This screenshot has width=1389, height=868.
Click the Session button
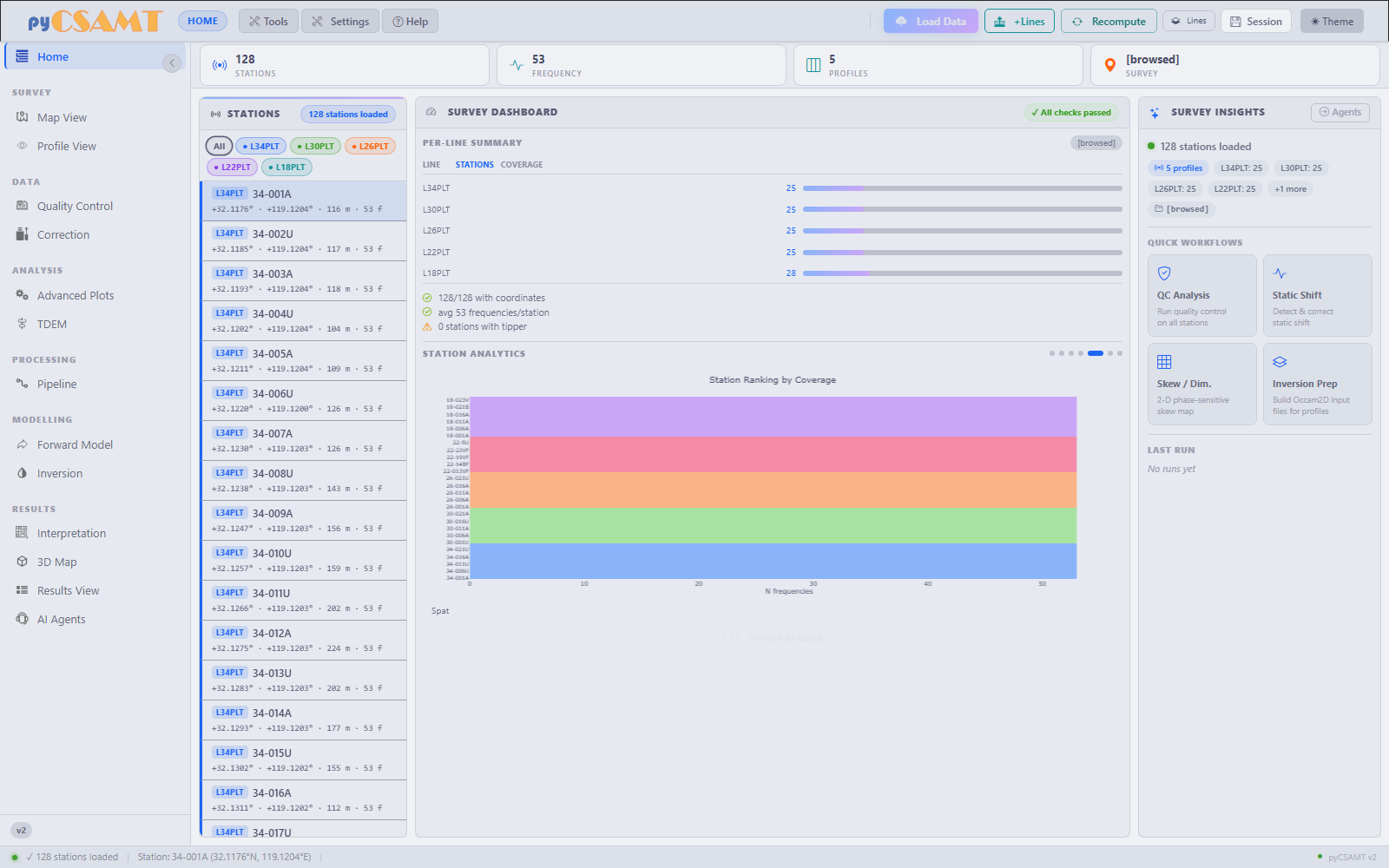1256,21
